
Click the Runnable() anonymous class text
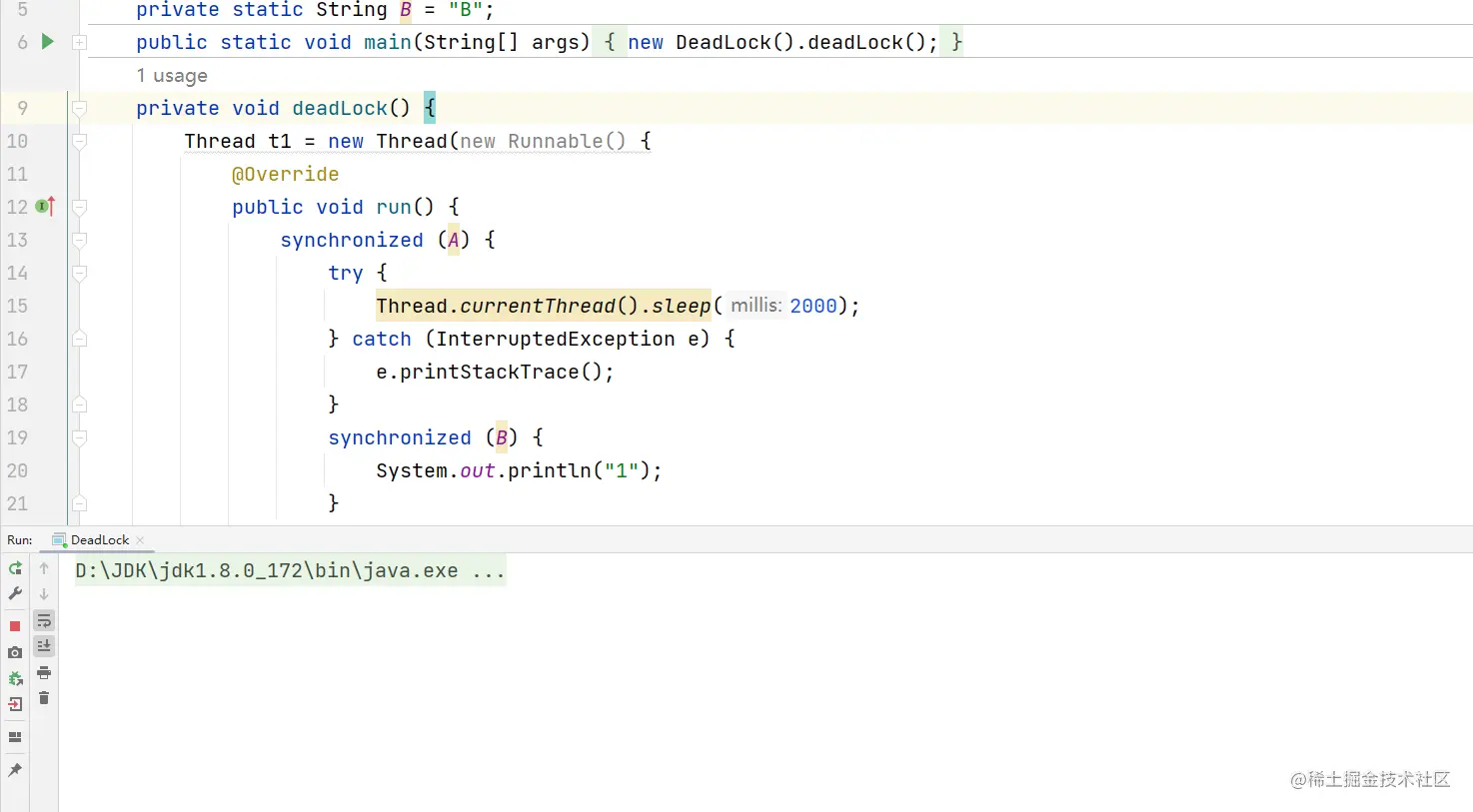(x=567, y=141)
